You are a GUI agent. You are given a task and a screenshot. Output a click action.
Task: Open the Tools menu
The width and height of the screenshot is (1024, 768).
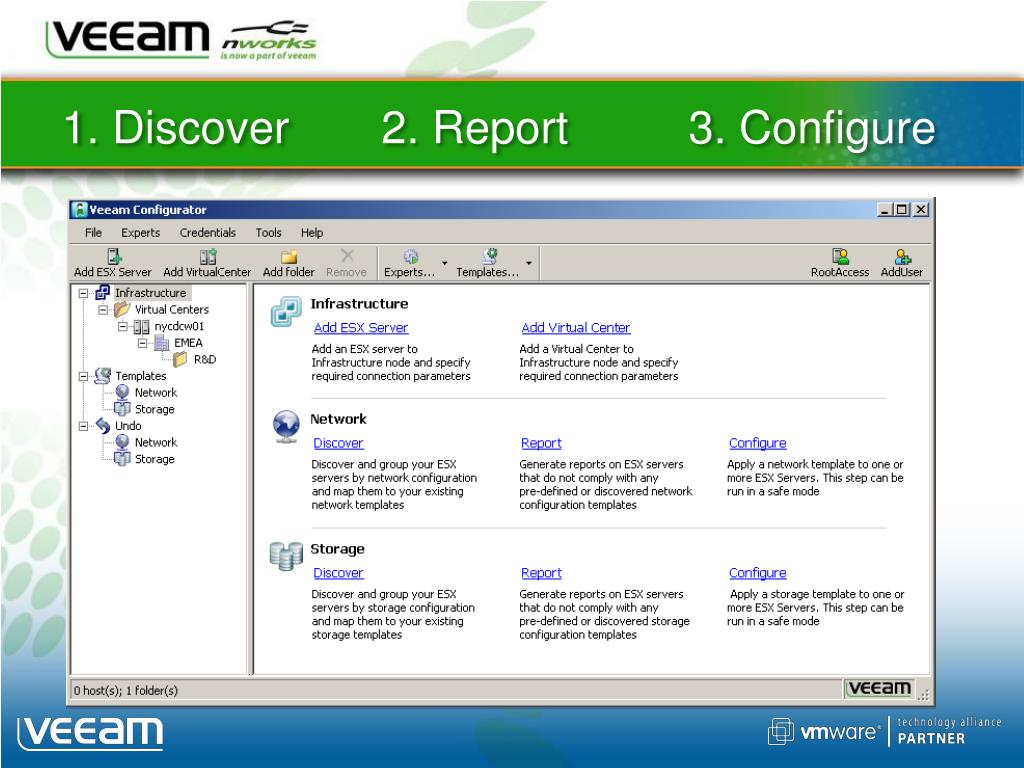coord(268,232)
